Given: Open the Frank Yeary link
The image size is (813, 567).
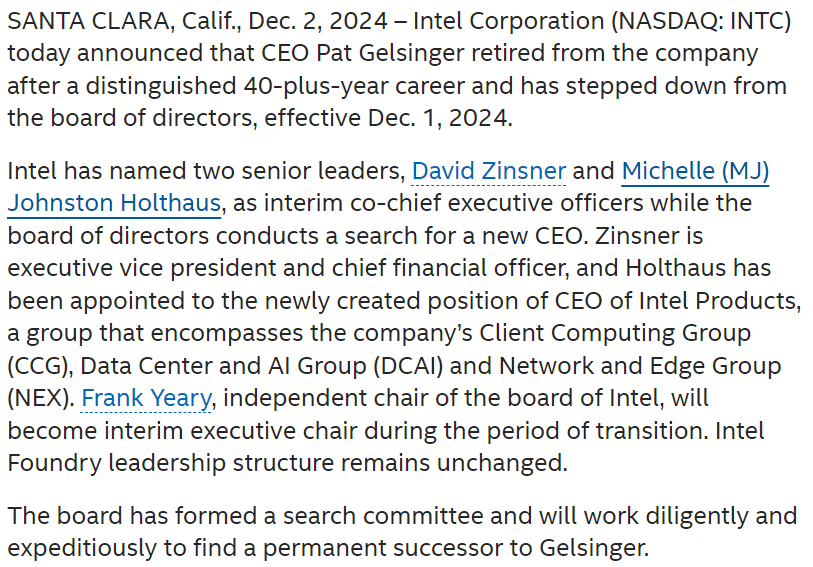Looking at the screenshot, I should coord(146,398).
